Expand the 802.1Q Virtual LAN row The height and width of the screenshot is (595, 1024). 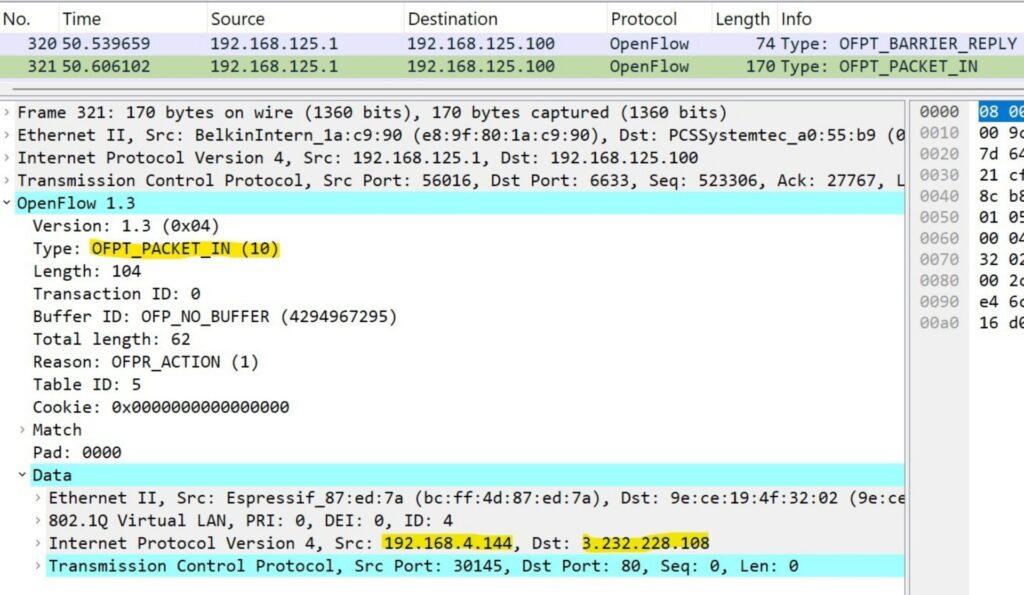[39, 520]
